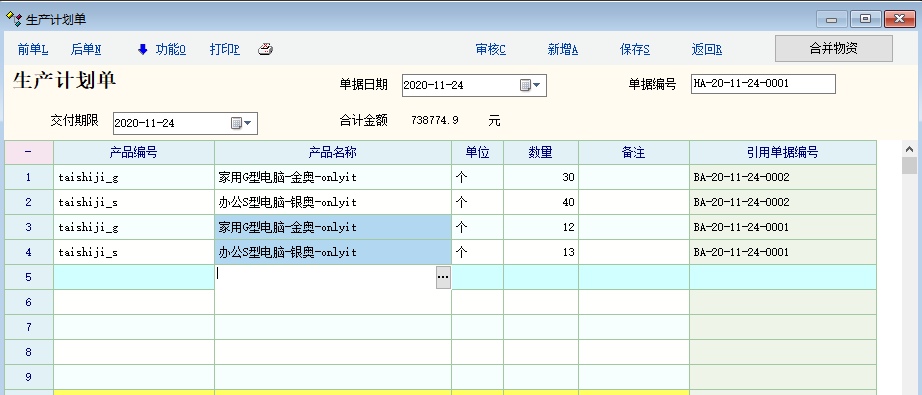The height and width of the screenshot is (395, 922).
Task: Click quantity 12 in row 3
Action: (568, 227)
